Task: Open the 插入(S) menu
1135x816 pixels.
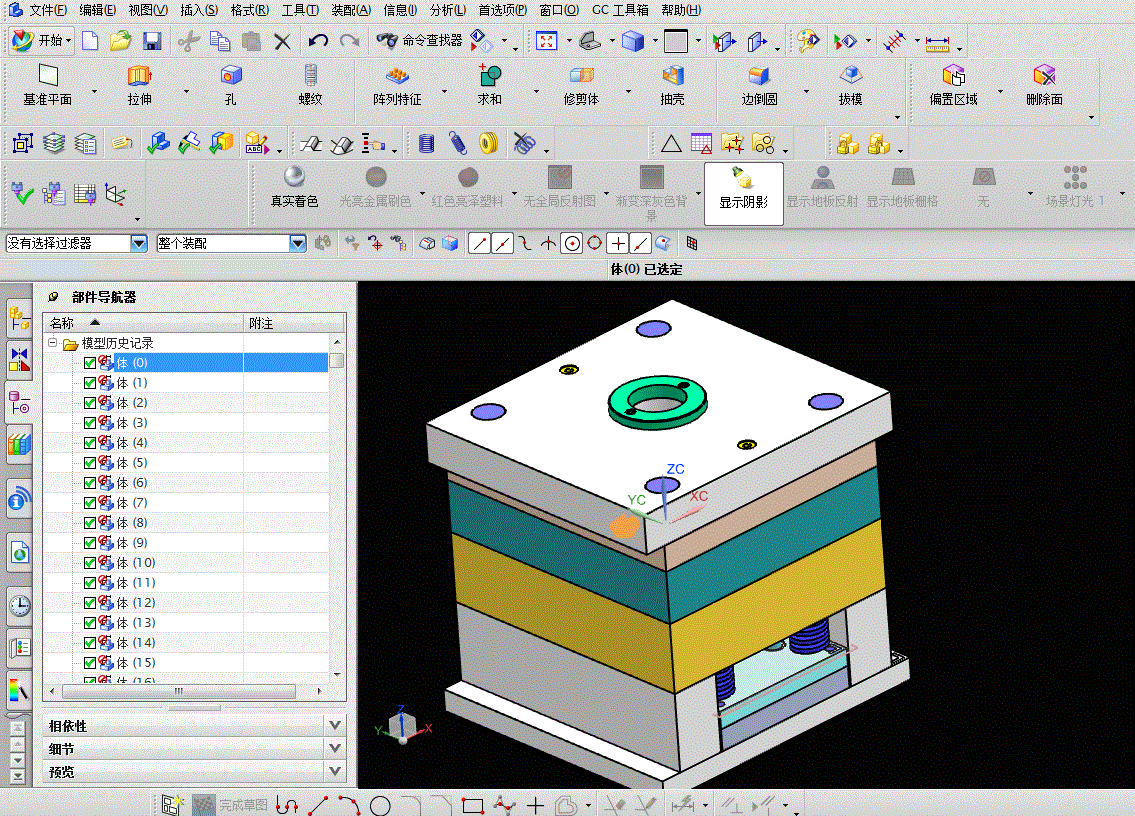Action: 199,10
